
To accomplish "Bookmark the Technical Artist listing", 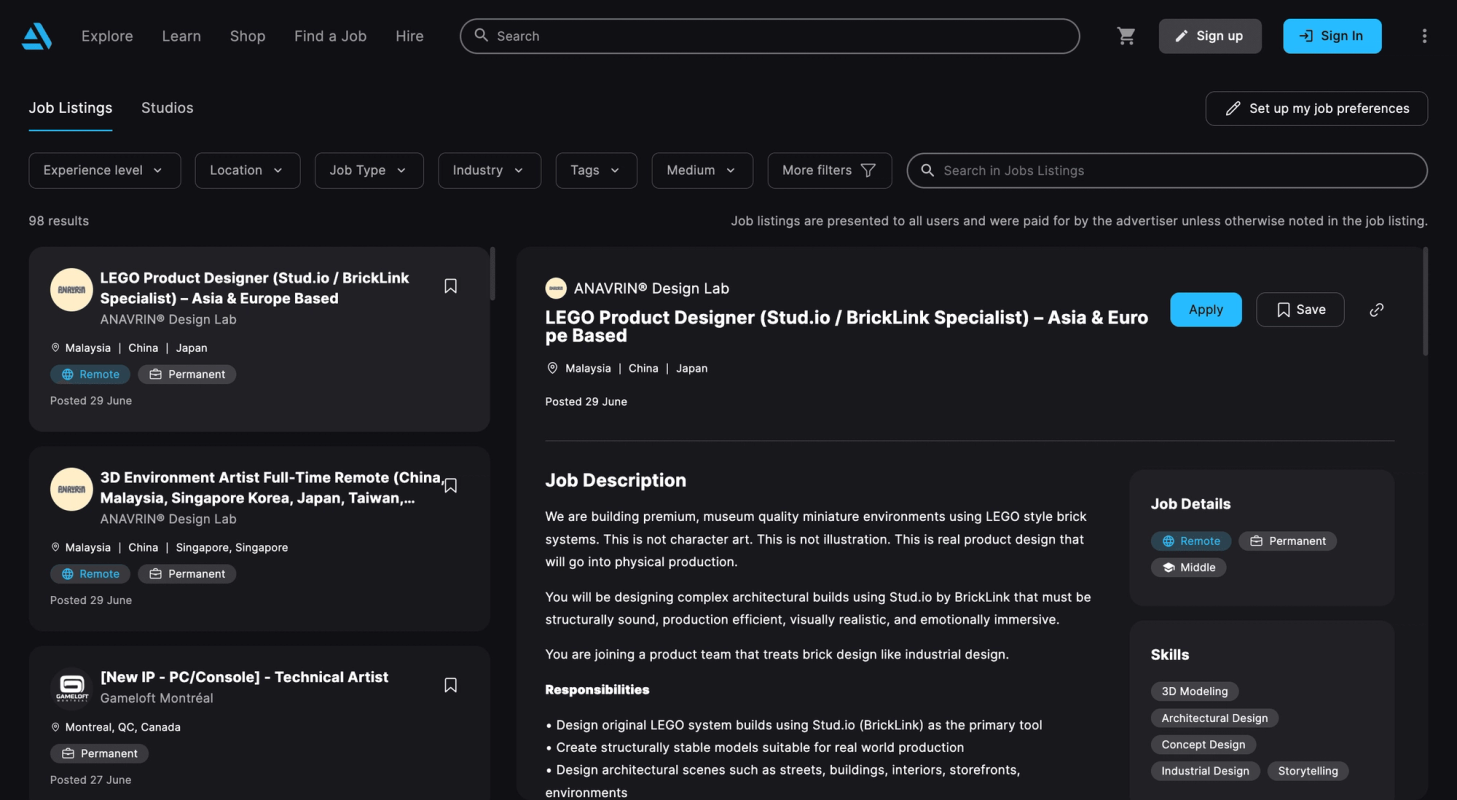I will click(x=450, y=685).
